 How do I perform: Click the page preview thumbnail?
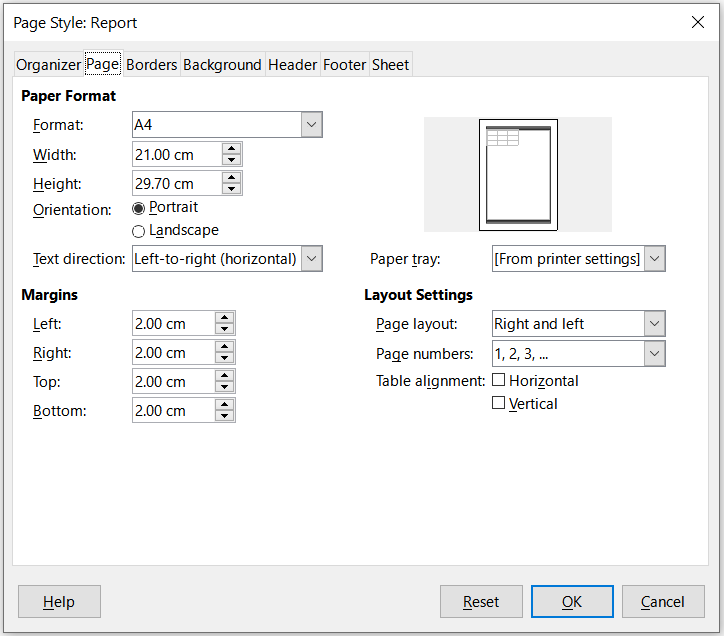(x=518, y=175)
